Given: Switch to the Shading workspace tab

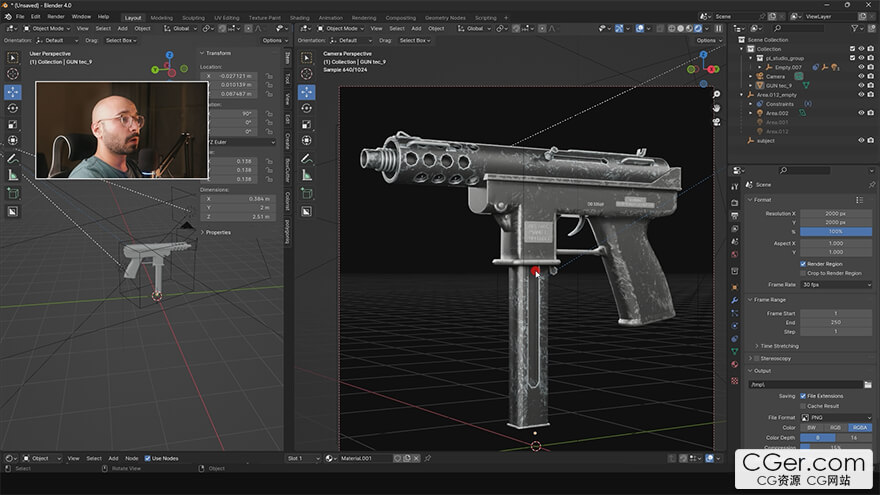Looking at the screenshot, I should [x=299, y=18].
